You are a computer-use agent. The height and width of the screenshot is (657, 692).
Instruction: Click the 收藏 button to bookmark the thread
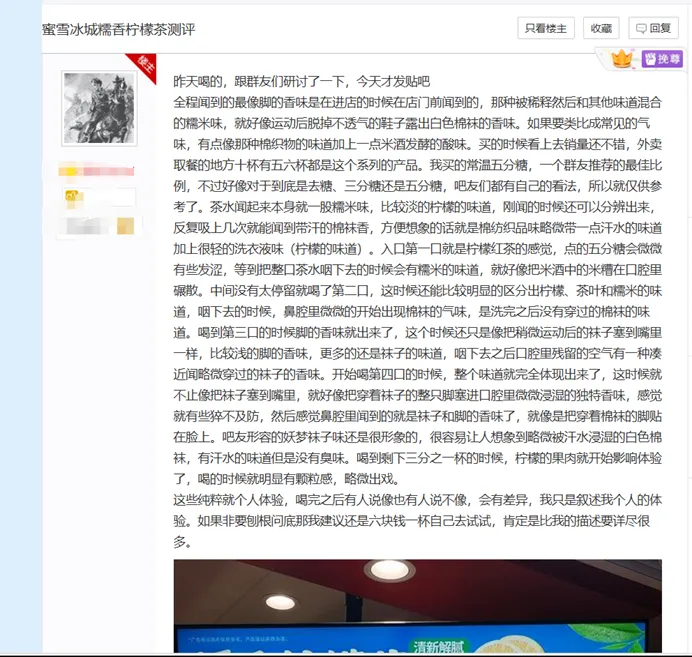[601, 29]
